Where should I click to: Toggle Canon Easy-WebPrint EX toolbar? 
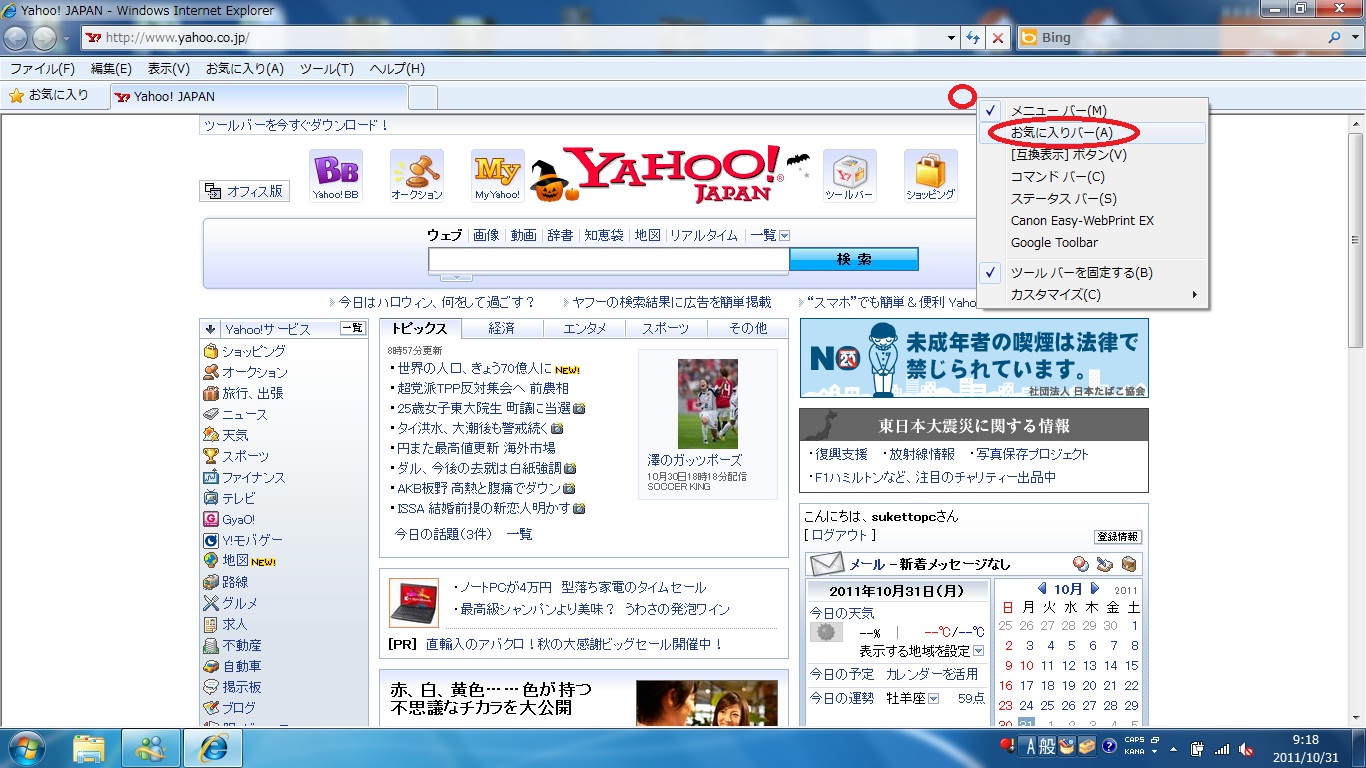(1092, 220)
